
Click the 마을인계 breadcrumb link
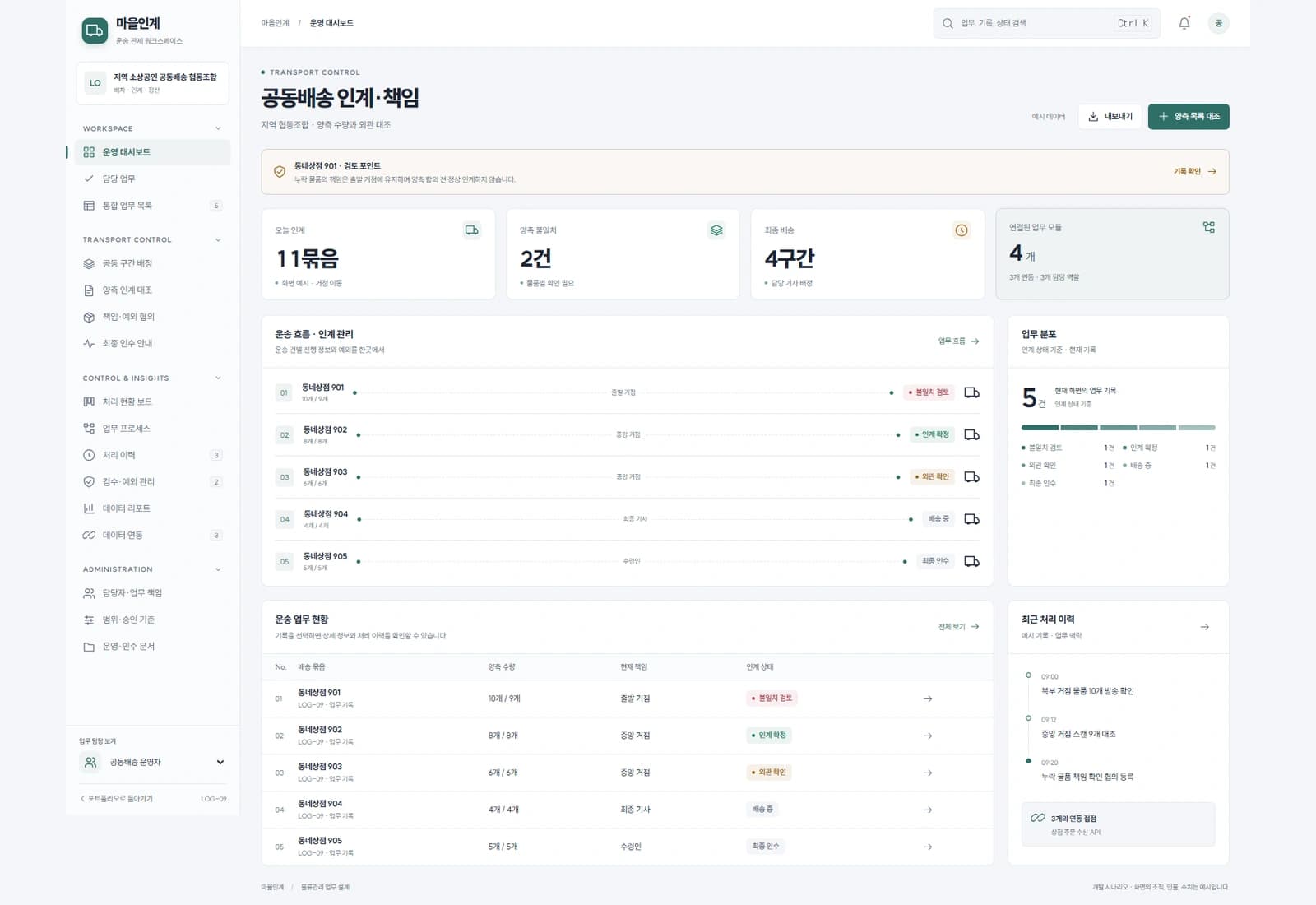[x=275, y=23]
